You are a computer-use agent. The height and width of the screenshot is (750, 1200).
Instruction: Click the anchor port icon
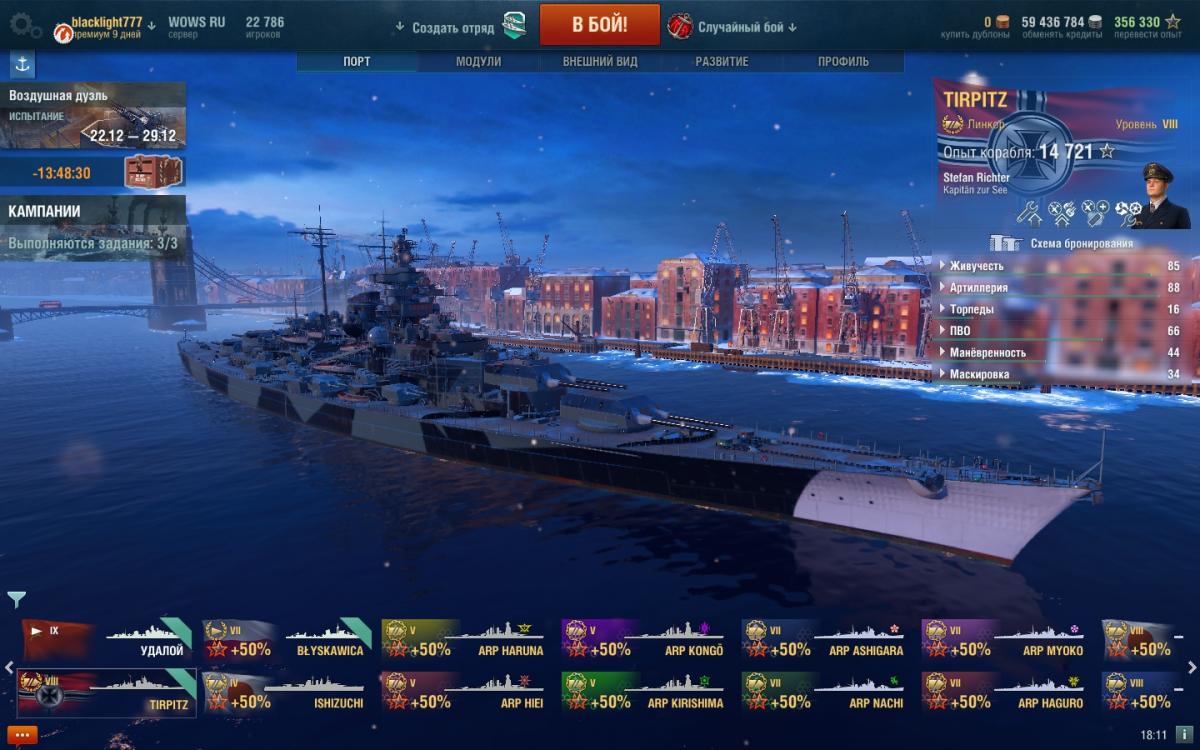pos(21,64)
